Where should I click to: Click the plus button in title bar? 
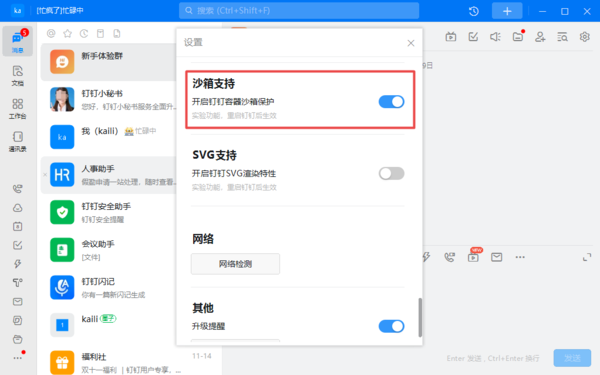[507, 11]
